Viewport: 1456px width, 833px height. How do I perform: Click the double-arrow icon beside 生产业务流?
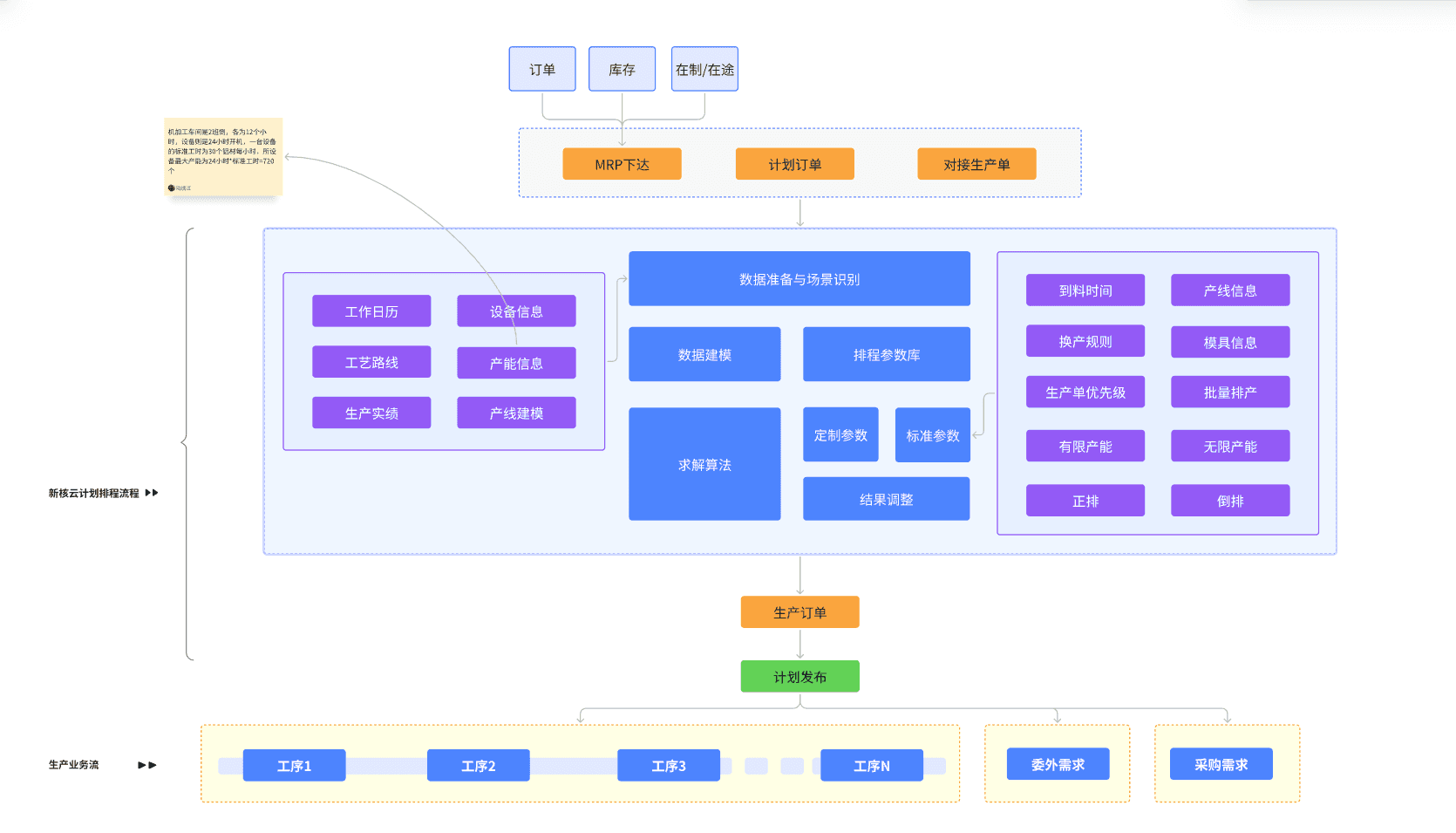(x=147, y=765)
